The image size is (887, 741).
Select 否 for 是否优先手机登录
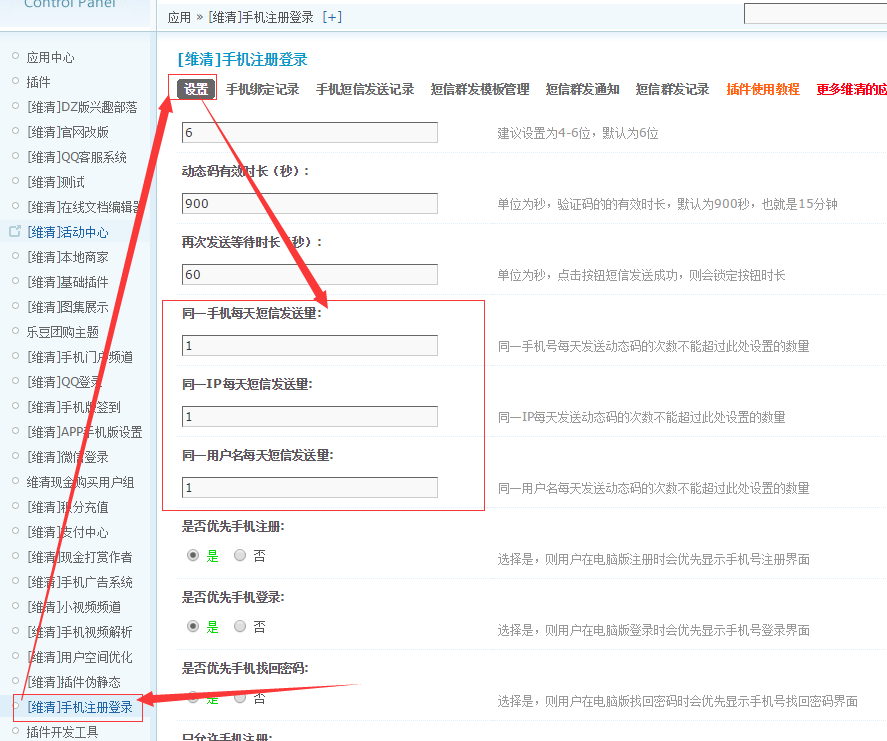click(x=240, y=626)
